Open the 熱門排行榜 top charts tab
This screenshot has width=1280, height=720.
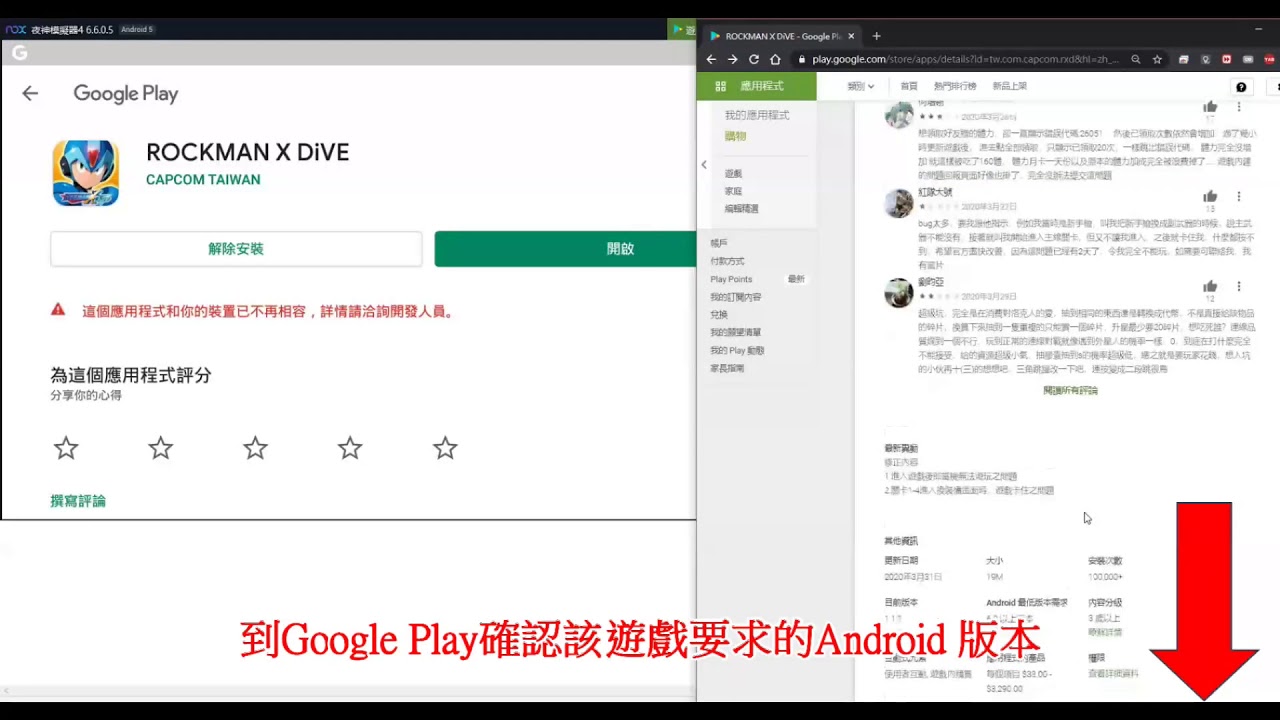click(x=955, y=86)
